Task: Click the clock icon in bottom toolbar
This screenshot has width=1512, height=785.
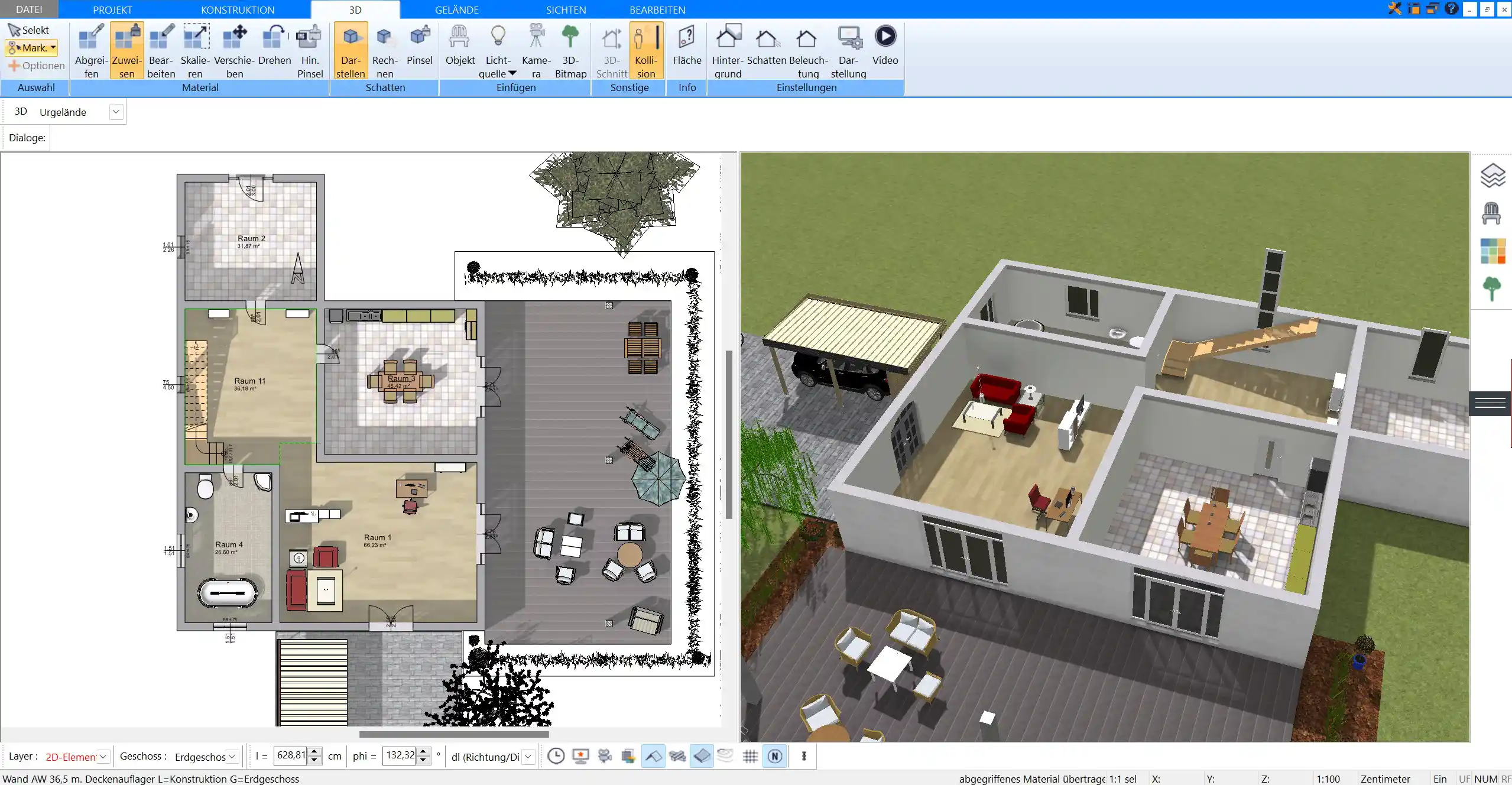Action: pyautogui.click(x=556, y=756)
